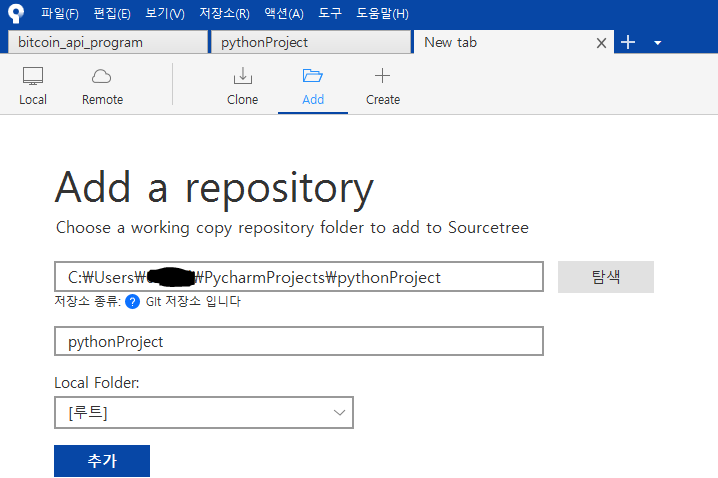The image size is (718, 478).
Task: Show Local repositories
Action: point(33,86)
